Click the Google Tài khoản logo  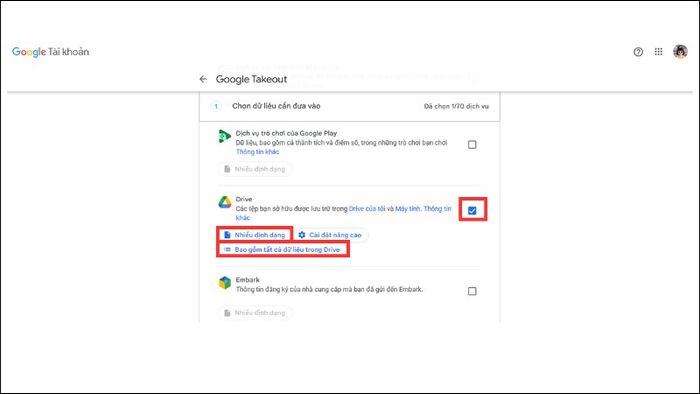click(50, 52)
